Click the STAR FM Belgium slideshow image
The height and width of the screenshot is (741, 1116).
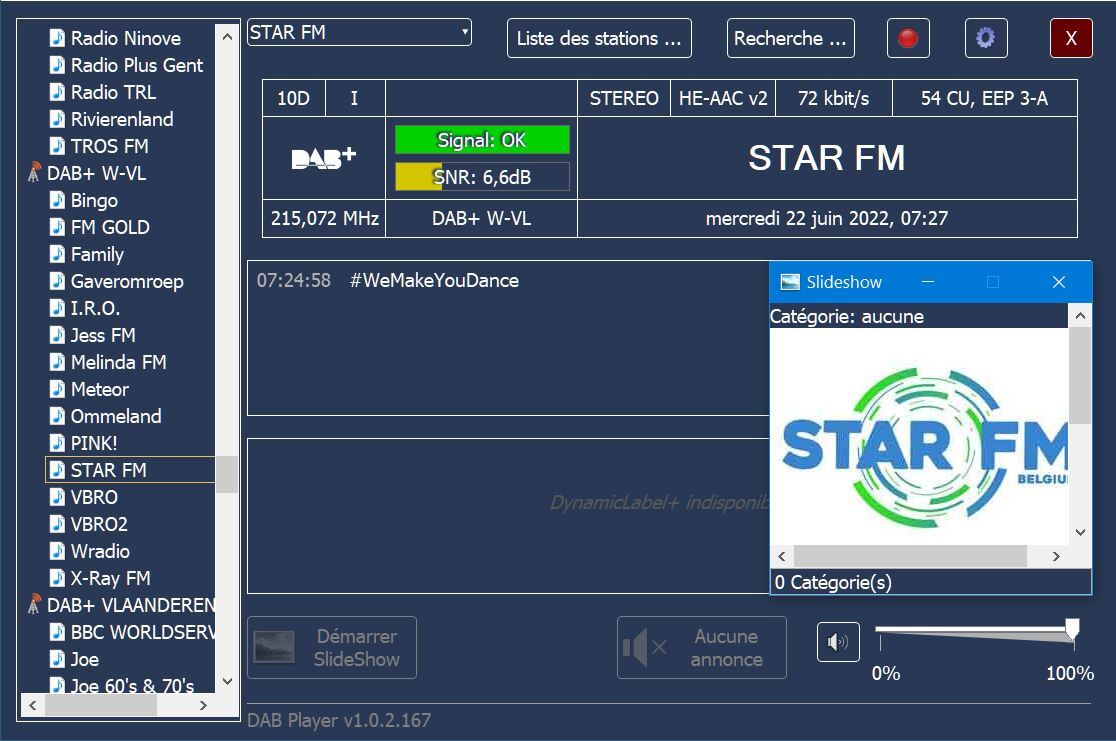click(x=920, y=436)
